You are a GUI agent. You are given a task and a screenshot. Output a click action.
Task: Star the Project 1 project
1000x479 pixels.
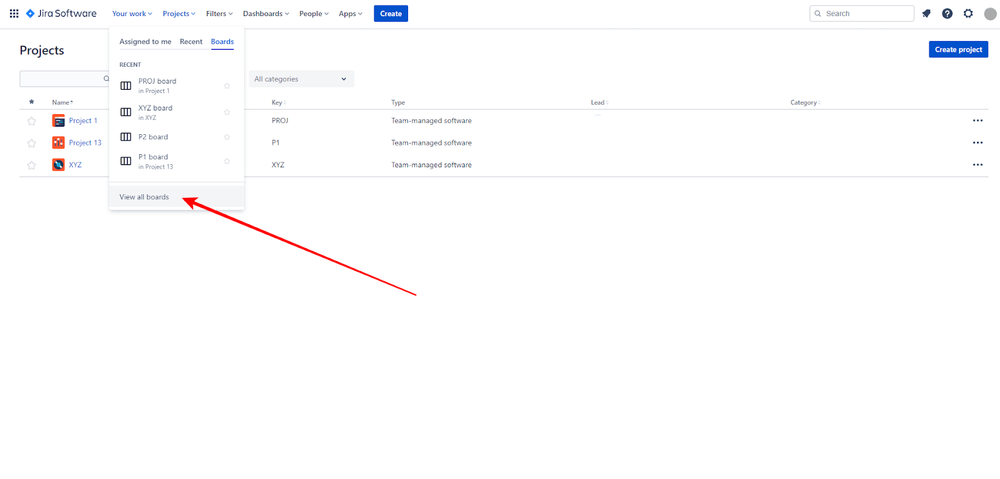(31, 121)
